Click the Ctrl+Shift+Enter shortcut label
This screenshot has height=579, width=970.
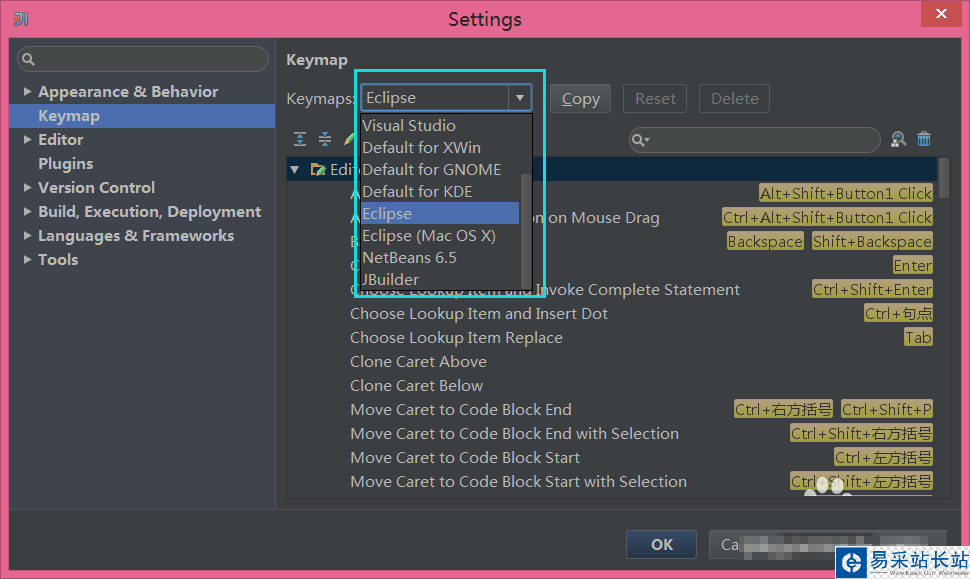(872, 290)
